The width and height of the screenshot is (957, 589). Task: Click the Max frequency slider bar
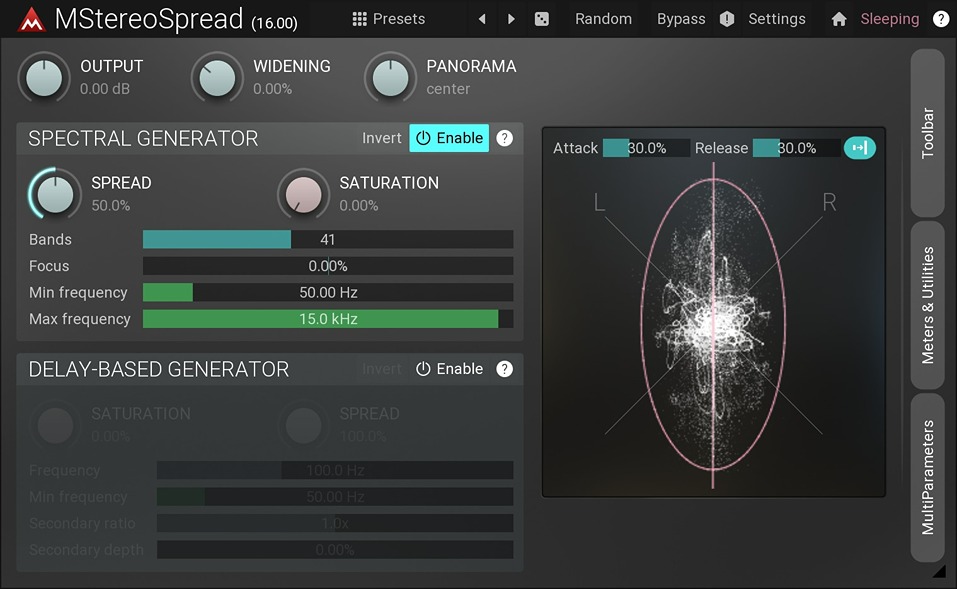328,319
